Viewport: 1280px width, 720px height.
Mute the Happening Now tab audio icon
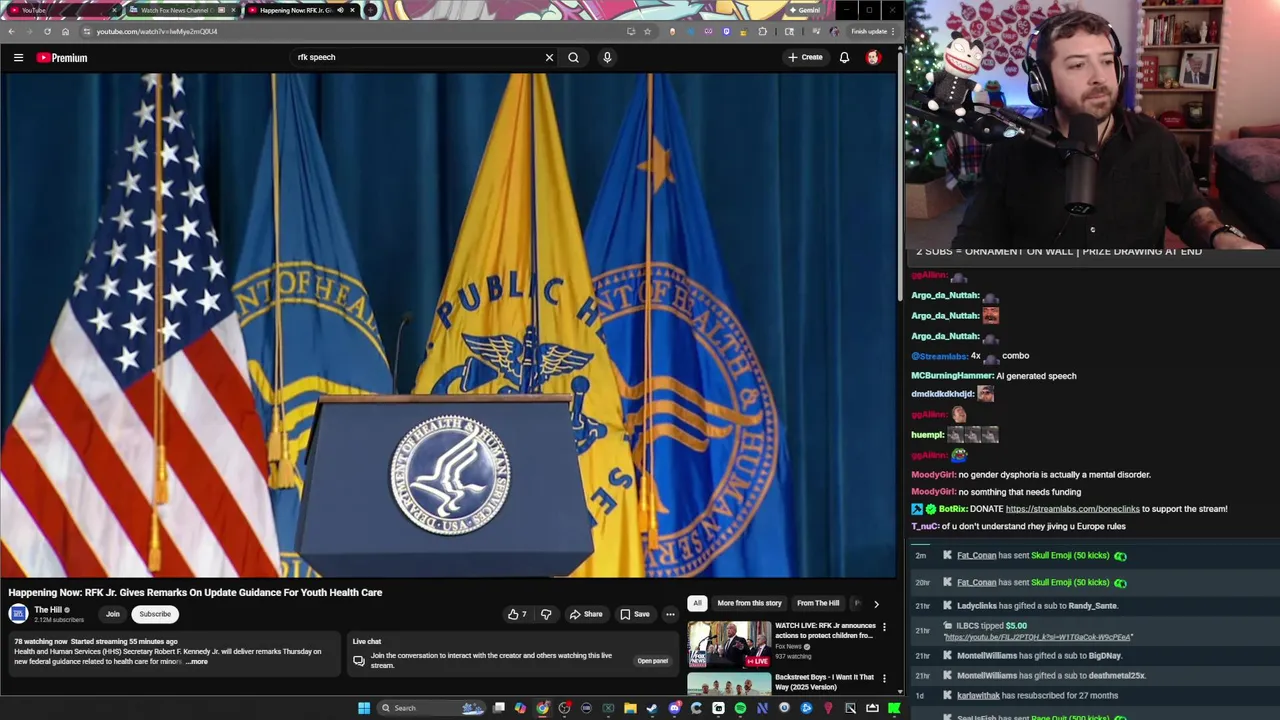coord(340,10)
